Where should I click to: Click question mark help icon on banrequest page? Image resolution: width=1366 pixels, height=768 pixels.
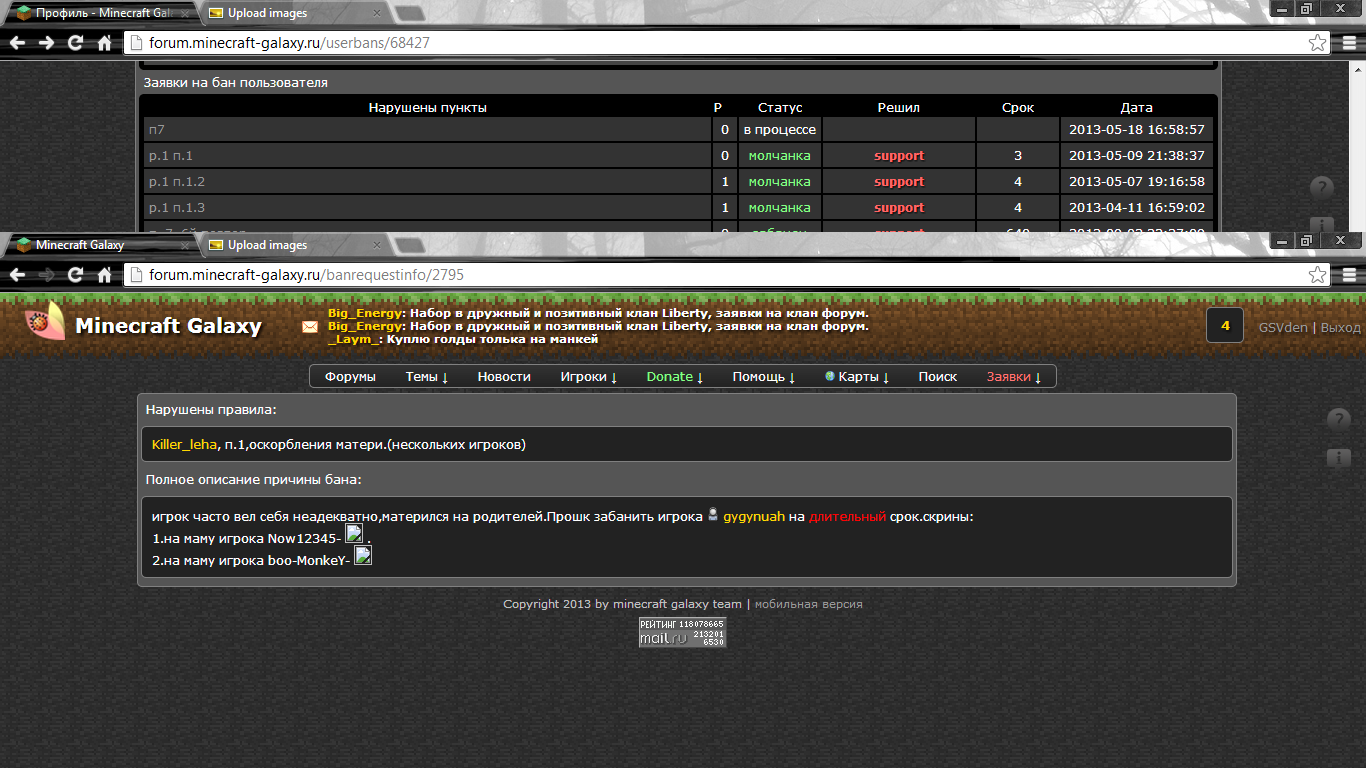tap(1338, 420)
